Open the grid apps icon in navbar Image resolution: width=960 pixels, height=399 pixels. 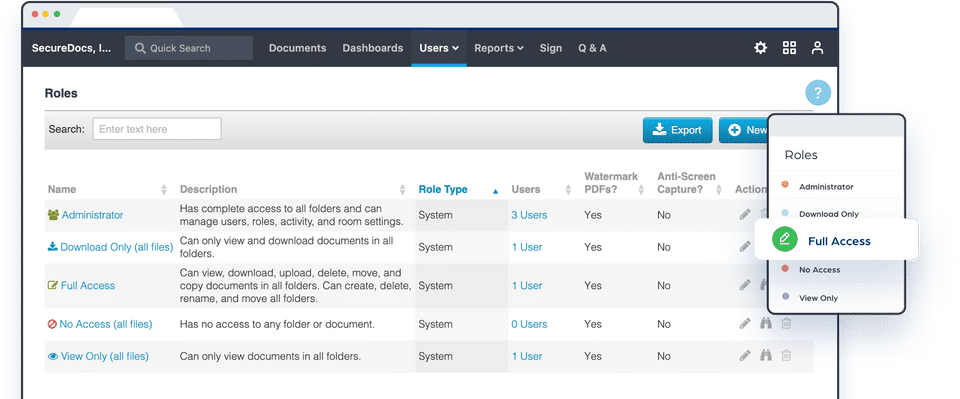click(x=789, y=48)
